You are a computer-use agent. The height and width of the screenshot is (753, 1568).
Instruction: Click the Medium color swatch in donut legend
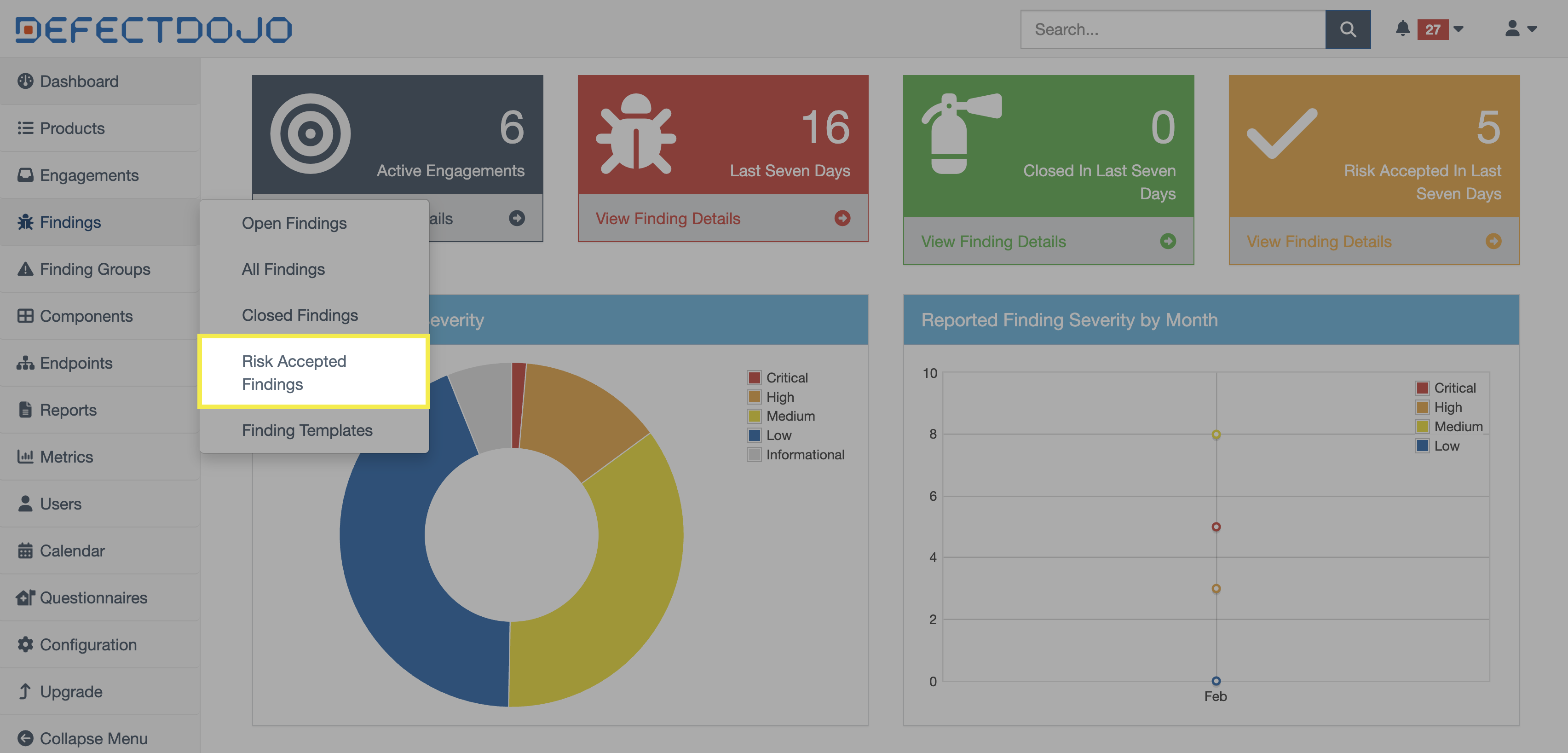tap(754, 417)
